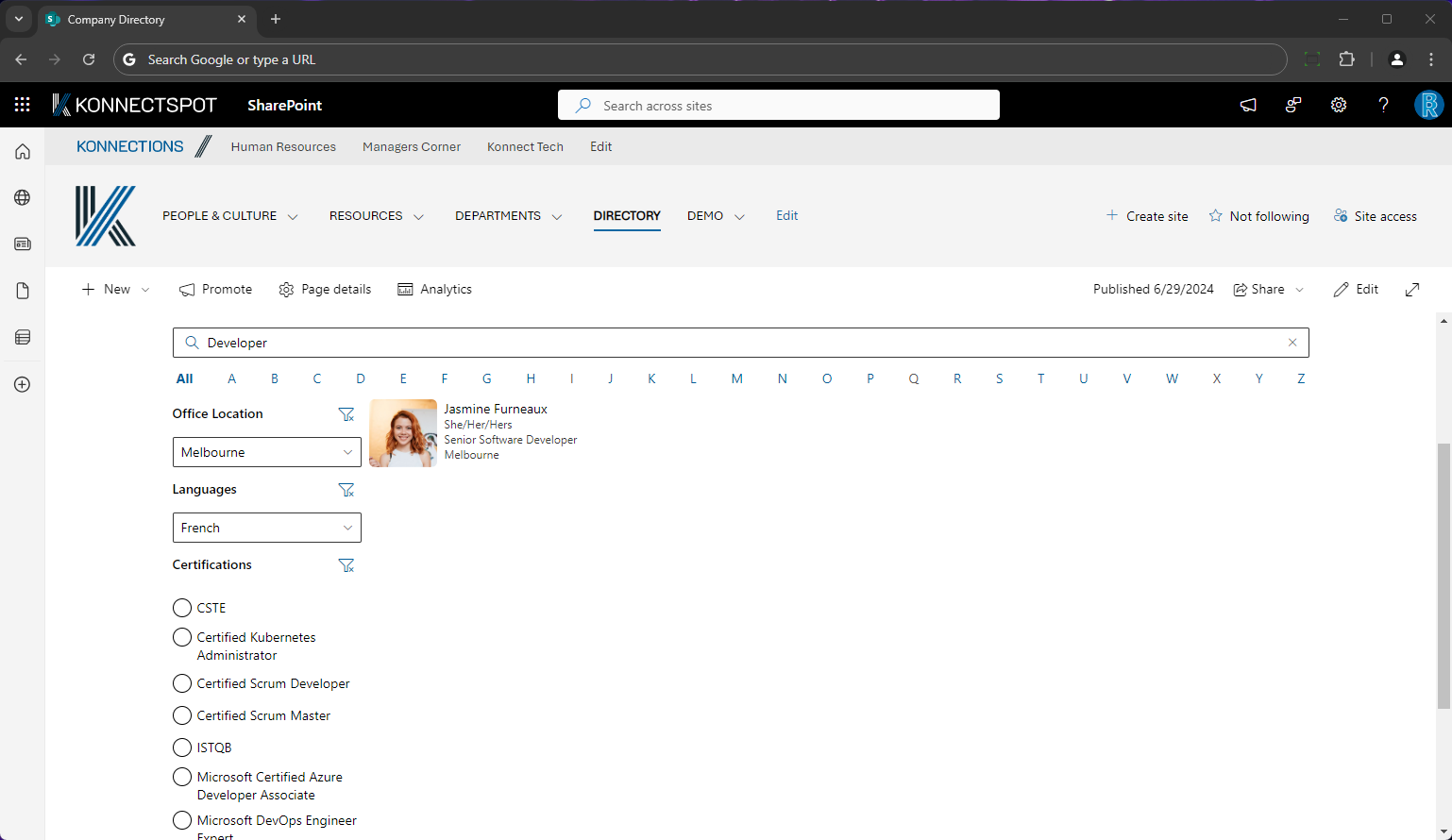The height and width of the screenshot is (840, 1452).
Task: Reload the browser page
Action: (x=89, y=59)
